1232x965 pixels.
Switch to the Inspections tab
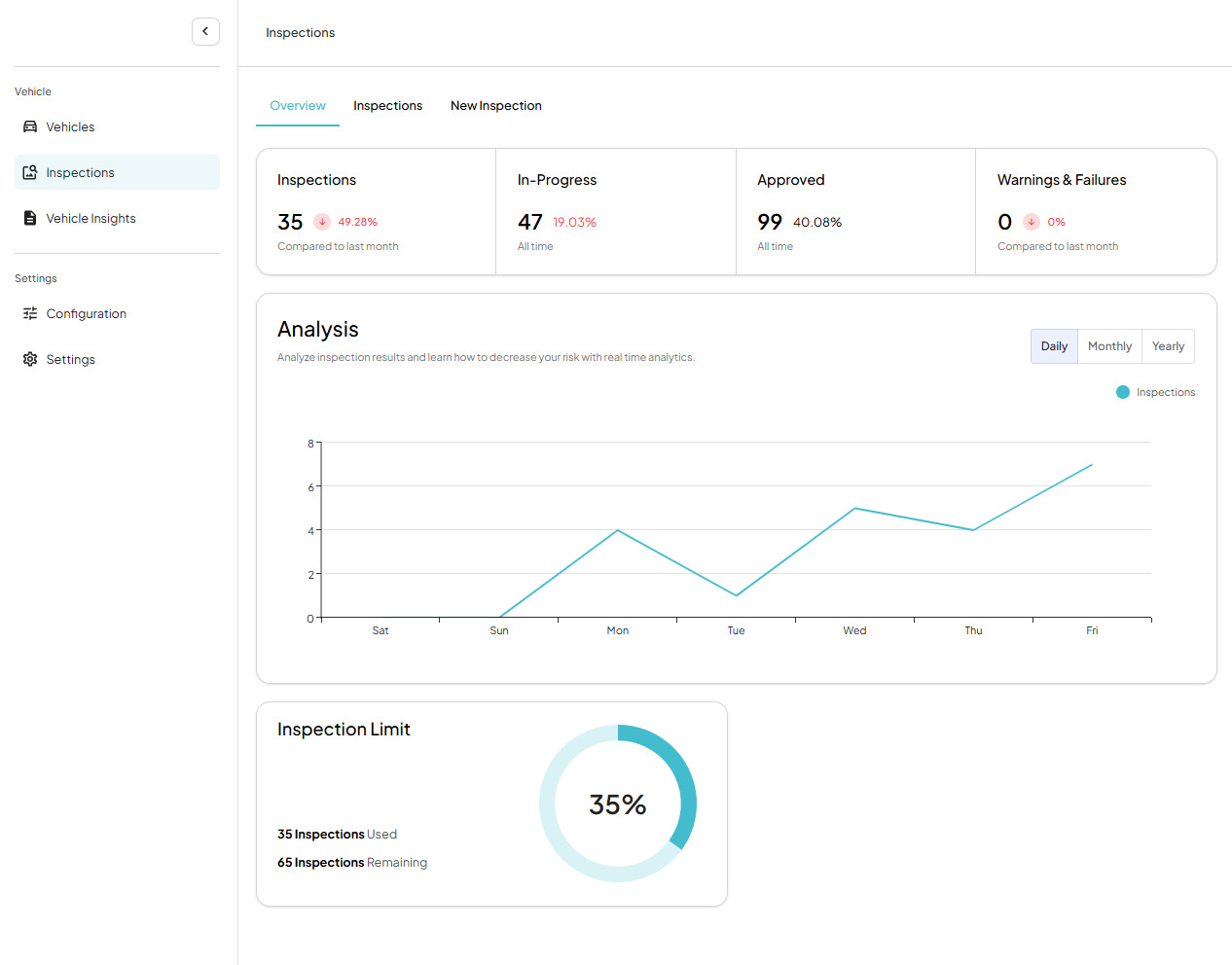tap(387, 106)
